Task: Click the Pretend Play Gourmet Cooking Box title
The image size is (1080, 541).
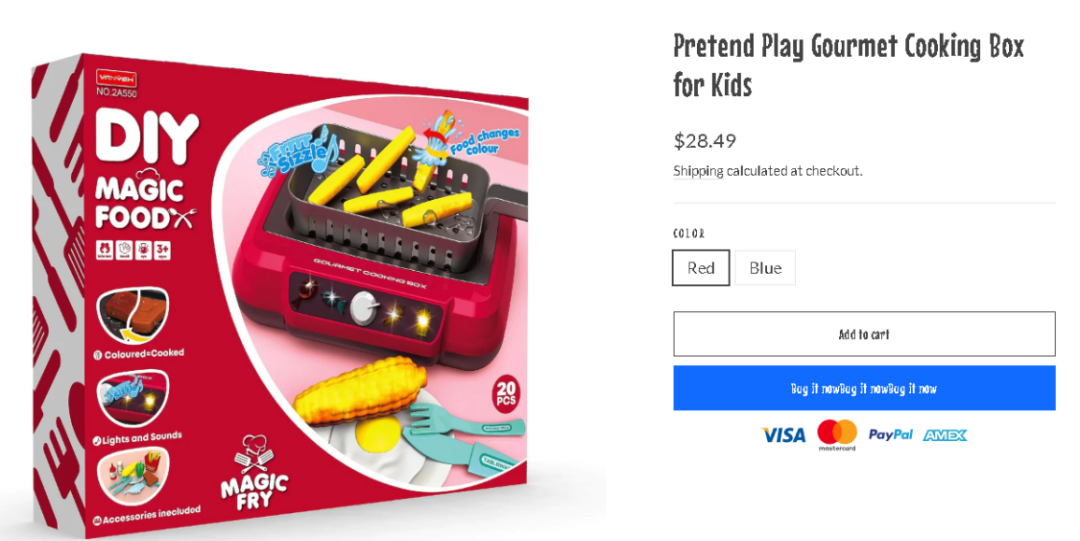Action: coord(849,65)
